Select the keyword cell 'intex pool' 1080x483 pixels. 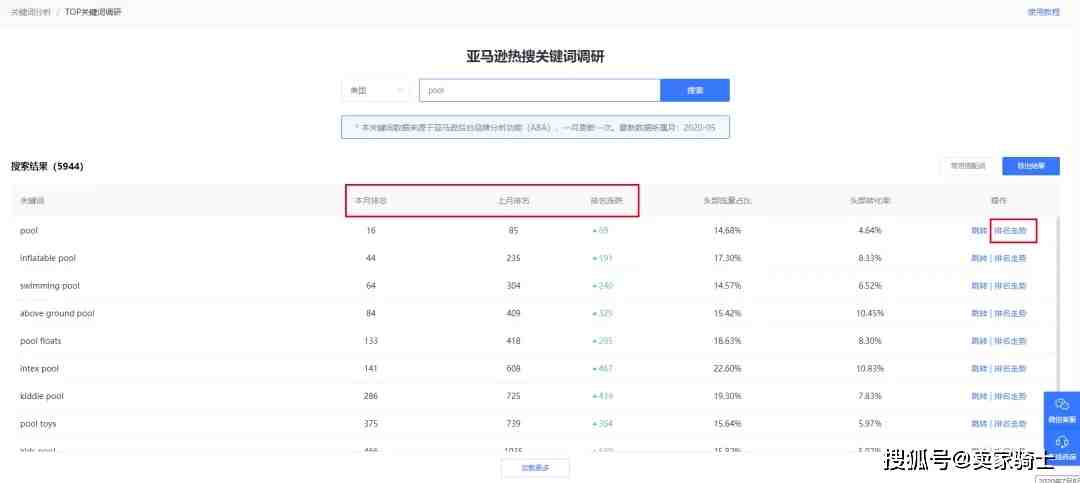pyautogui.click(x=39, y=369)
